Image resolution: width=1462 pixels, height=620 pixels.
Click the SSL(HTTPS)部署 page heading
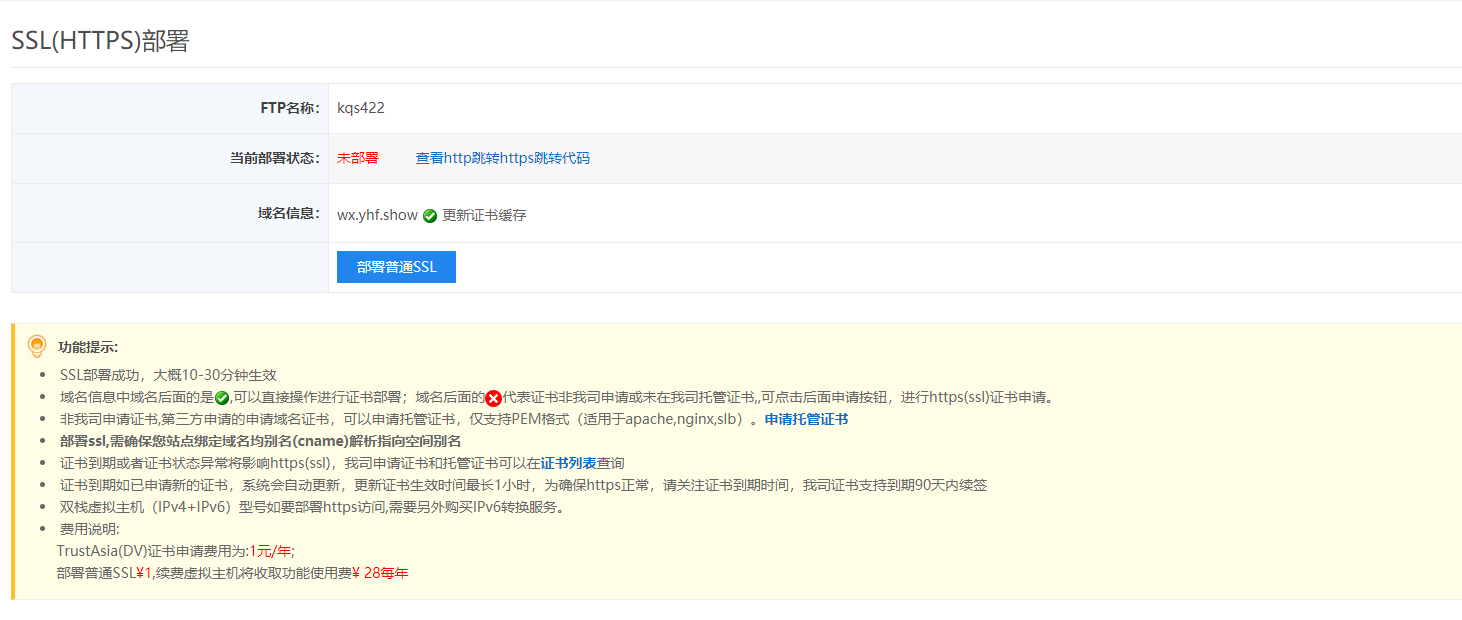[100, 41]
